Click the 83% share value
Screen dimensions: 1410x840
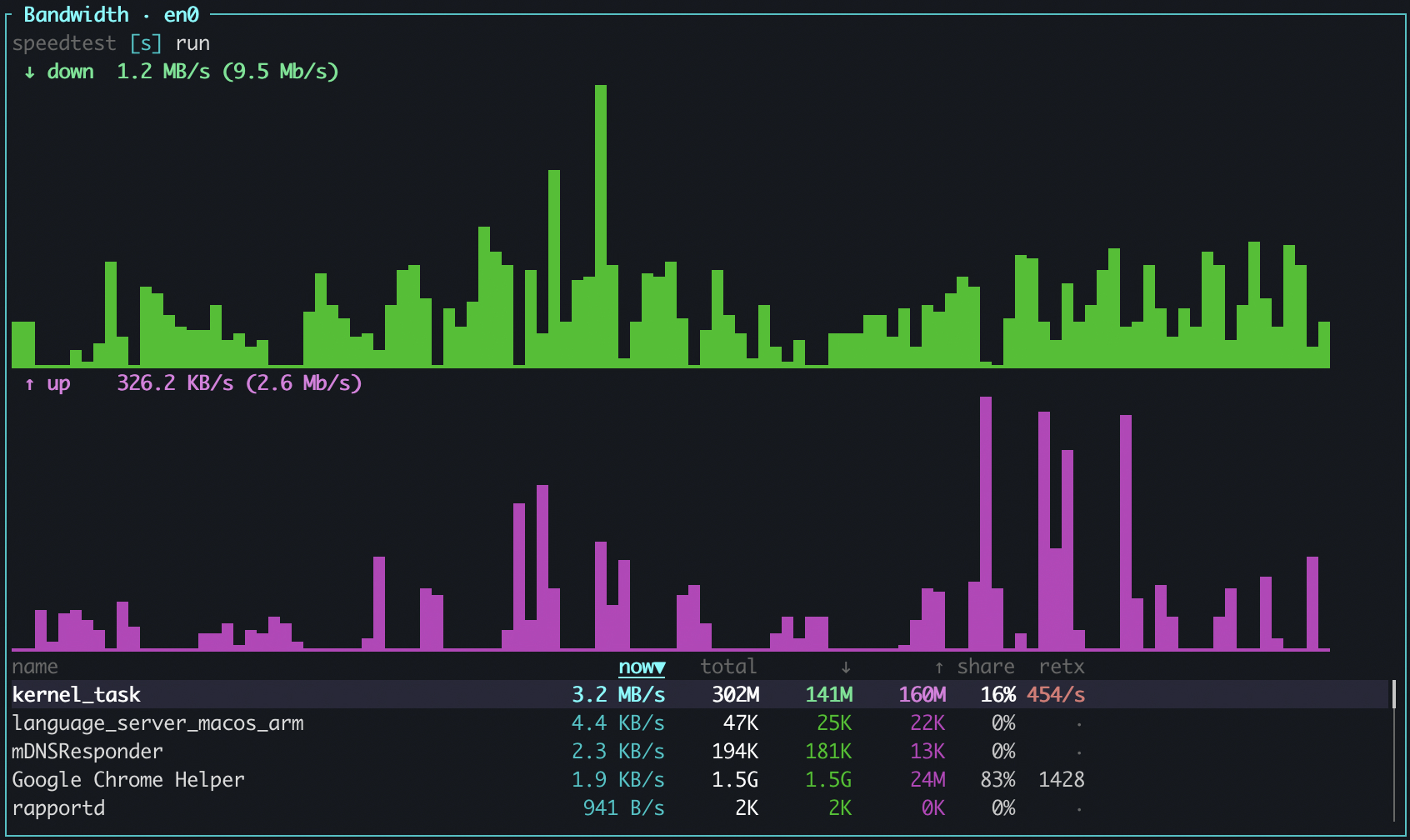(x=997, y=779)
